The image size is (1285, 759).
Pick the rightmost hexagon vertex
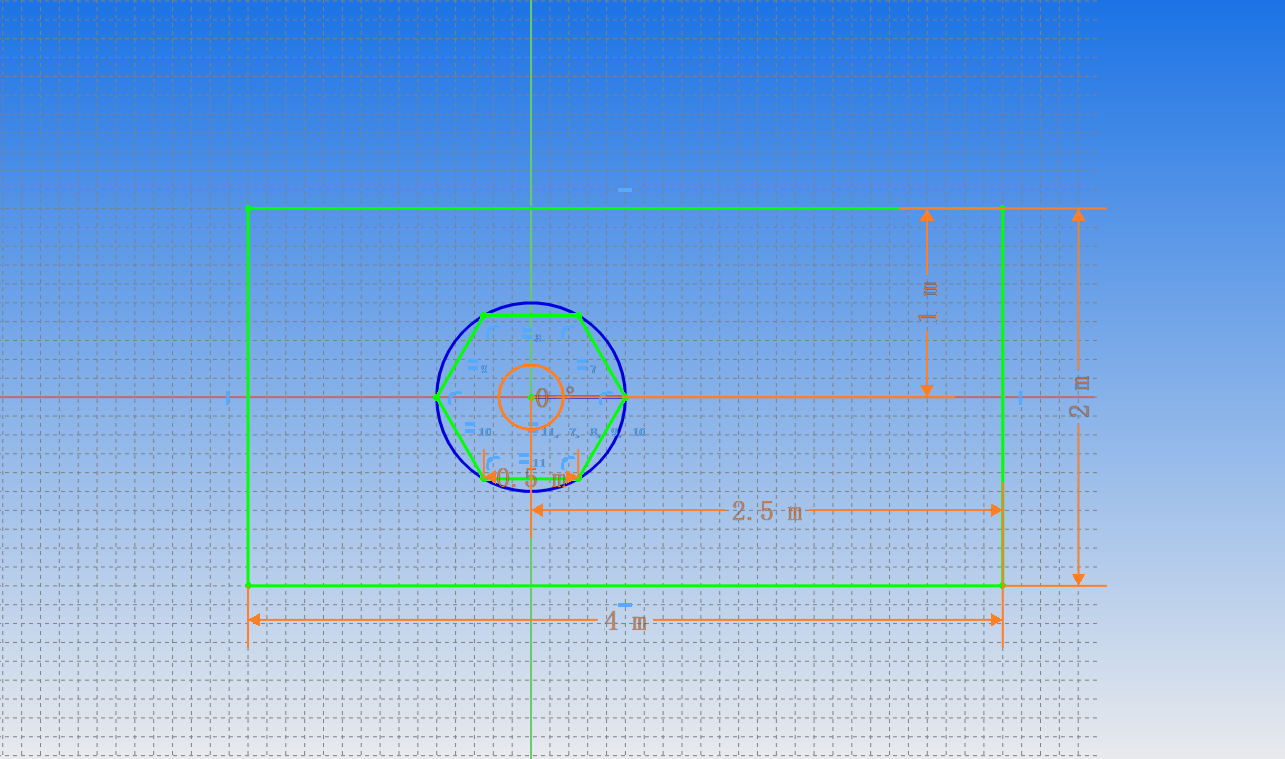click(x=625, y=397)
